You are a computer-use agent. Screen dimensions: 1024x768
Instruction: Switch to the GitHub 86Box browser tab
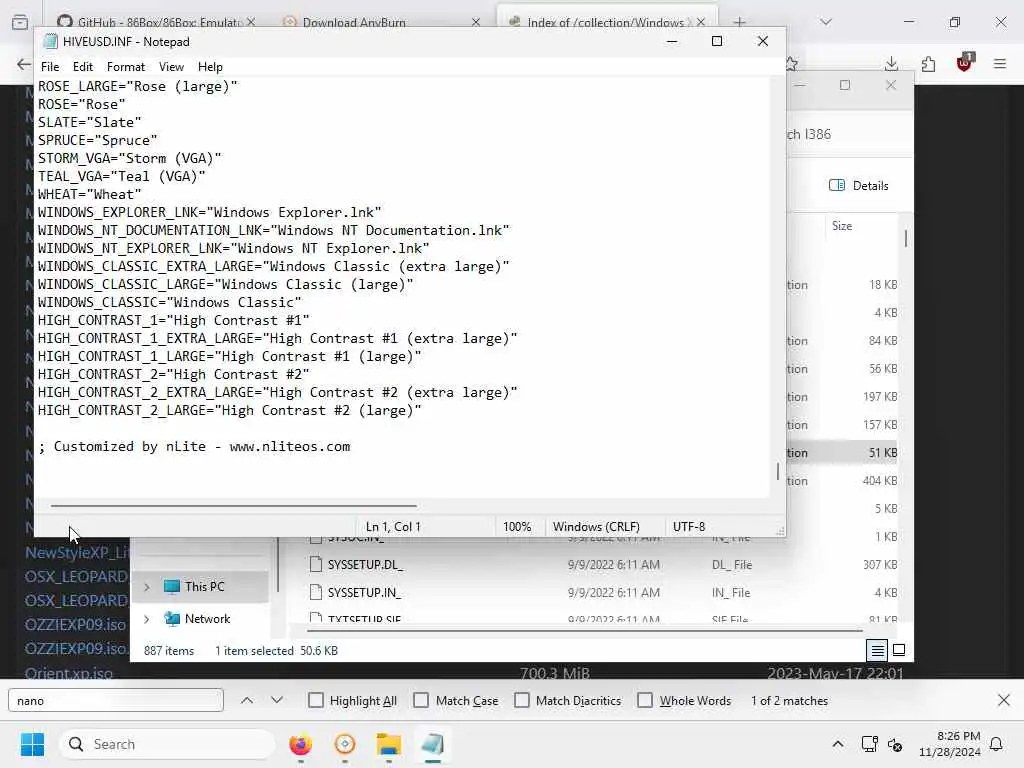160,22
